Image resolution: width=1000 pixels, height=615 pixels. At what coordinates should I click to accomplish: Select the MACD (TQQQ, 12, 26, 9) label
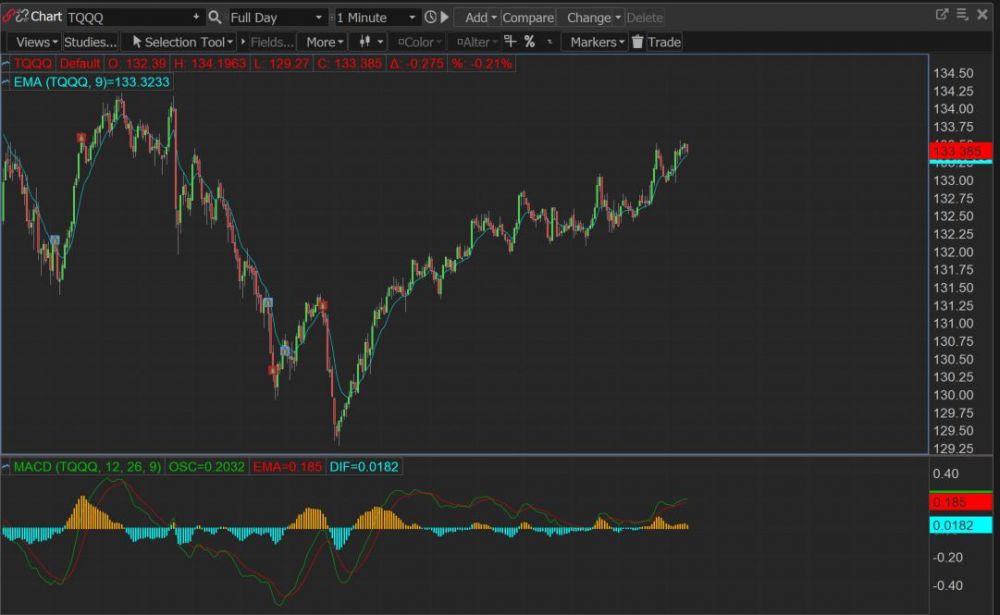[88, 467]
